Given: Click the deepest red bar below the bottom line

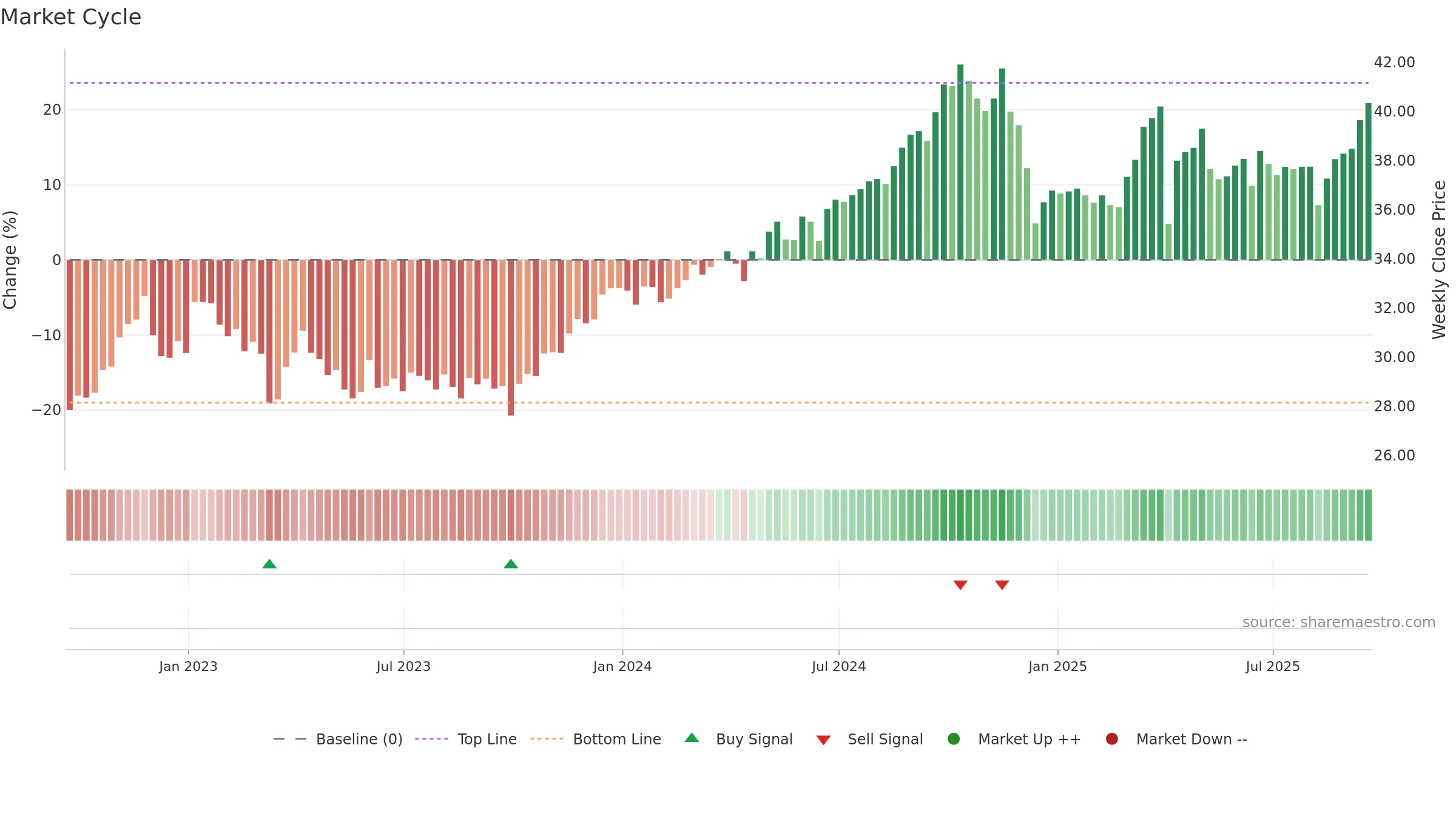Looking at the screenshot, I should point(511,338).
